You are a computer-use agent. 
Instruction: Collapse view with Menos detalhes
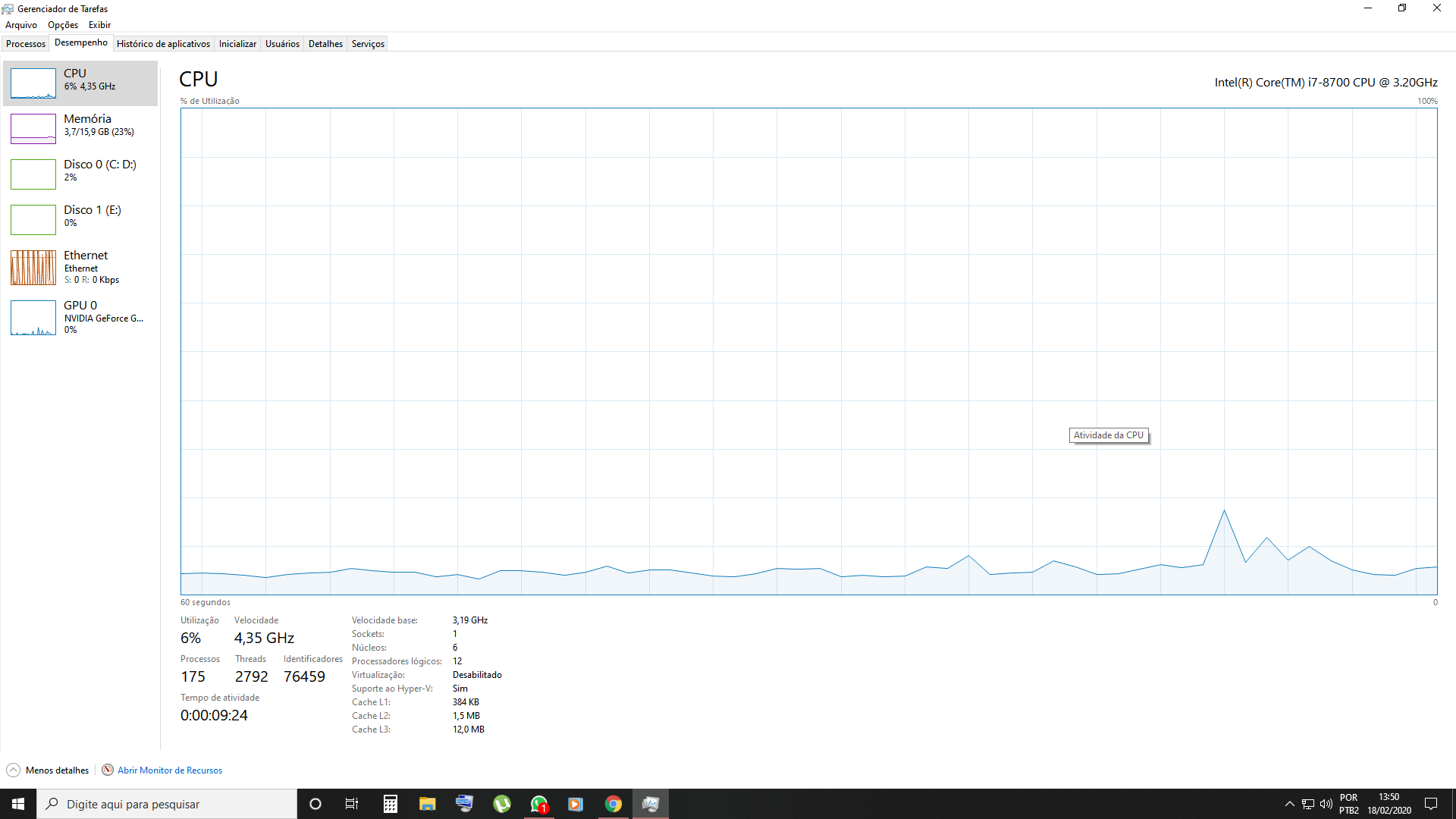point(48,770)
